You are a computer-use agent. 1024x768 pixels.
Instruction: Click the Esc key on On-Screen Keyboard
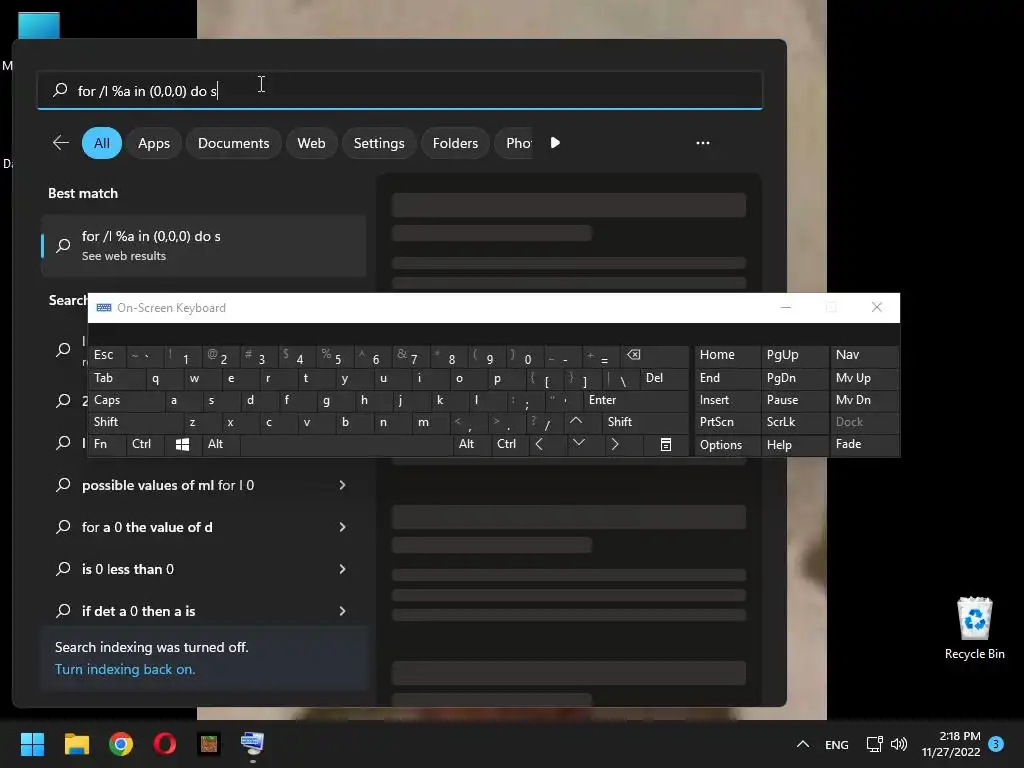(x=107, y=357)
